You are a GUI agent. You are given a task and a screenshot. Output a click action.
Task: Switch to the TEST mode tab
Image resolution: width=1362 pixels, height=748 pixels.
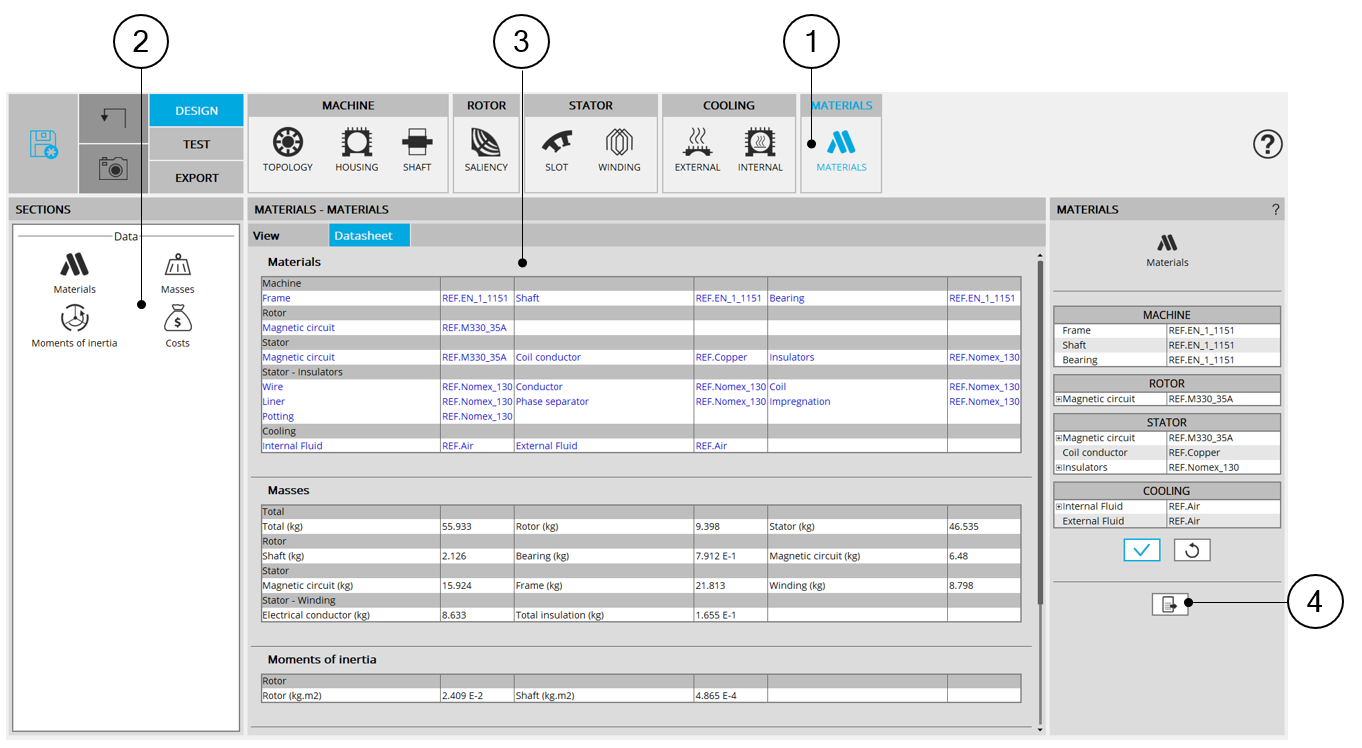point(196,144)
